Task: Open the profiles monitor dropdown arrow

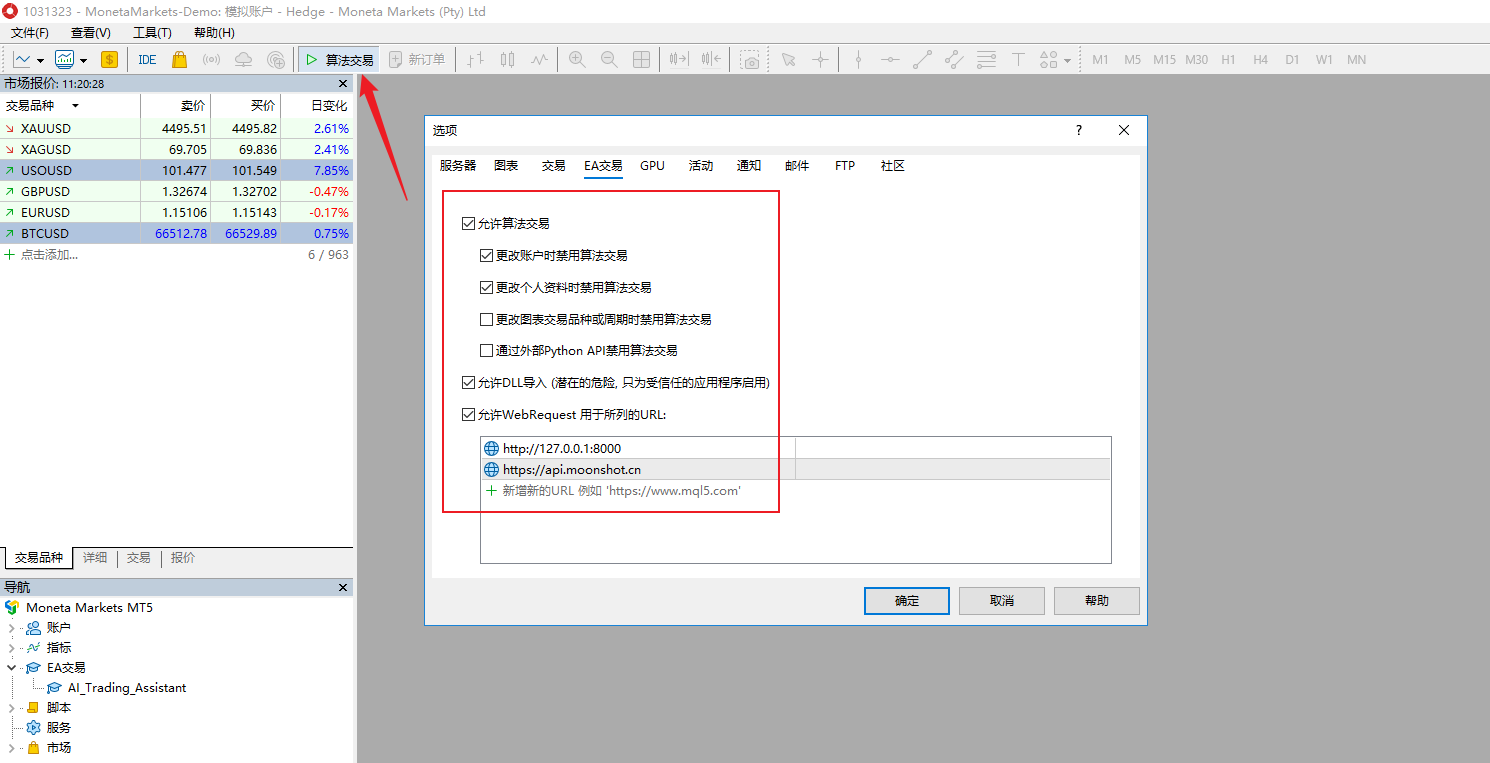Action: [84, 61]
